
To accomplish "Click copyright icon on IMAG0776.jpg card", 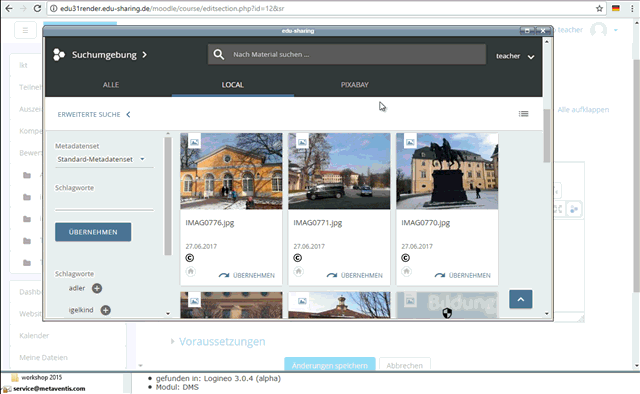I will coord(189,258).
